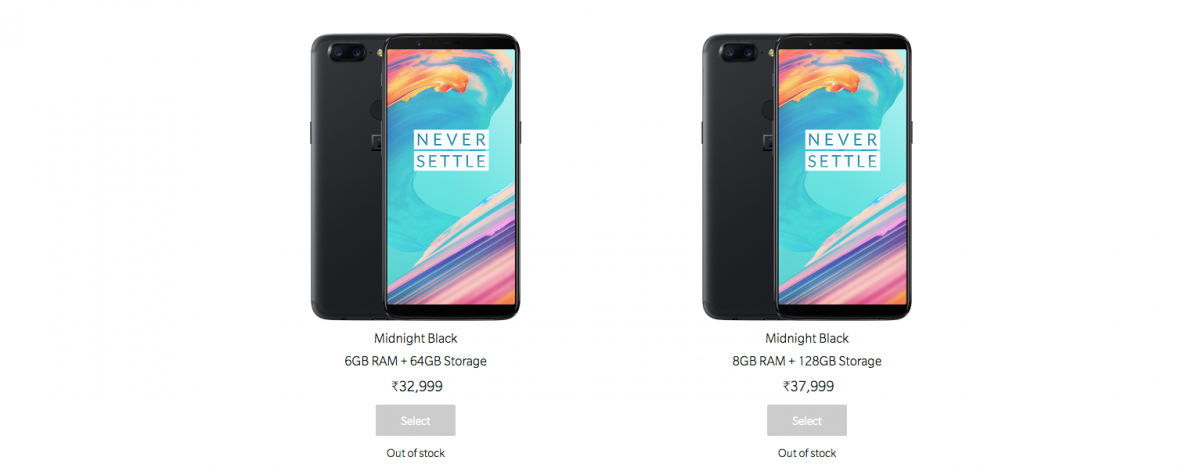Open the left phone product image
Viewport: 1200px width, 468px height.
pos(416,176)
